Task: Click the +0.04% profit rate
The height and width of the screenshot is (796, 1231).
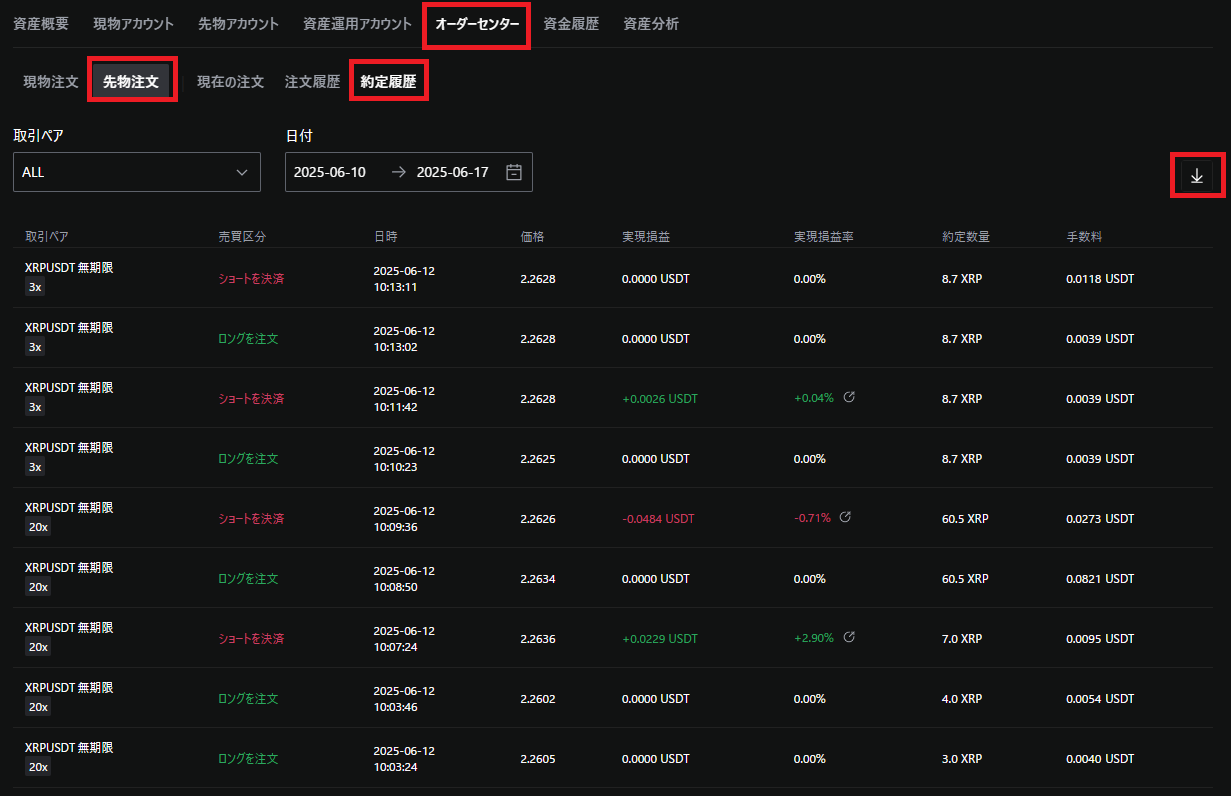Action: 814,399
